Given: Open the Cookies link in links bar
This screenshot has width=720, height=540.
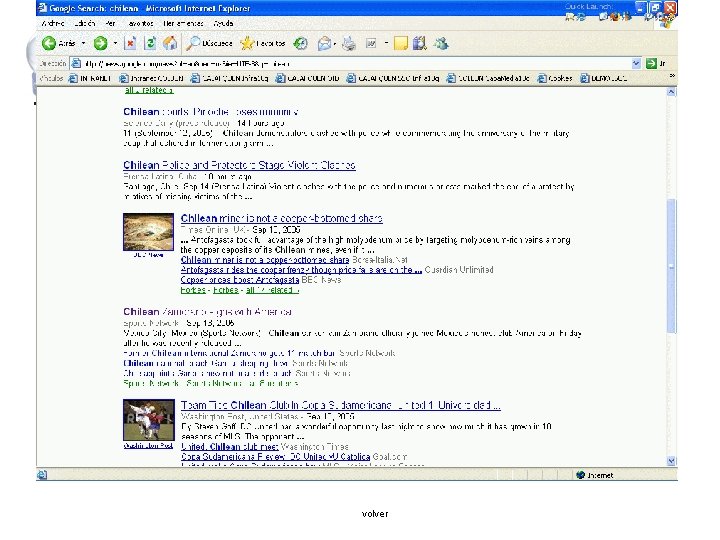Looking at the screenshot, I should tap(555, 79).
